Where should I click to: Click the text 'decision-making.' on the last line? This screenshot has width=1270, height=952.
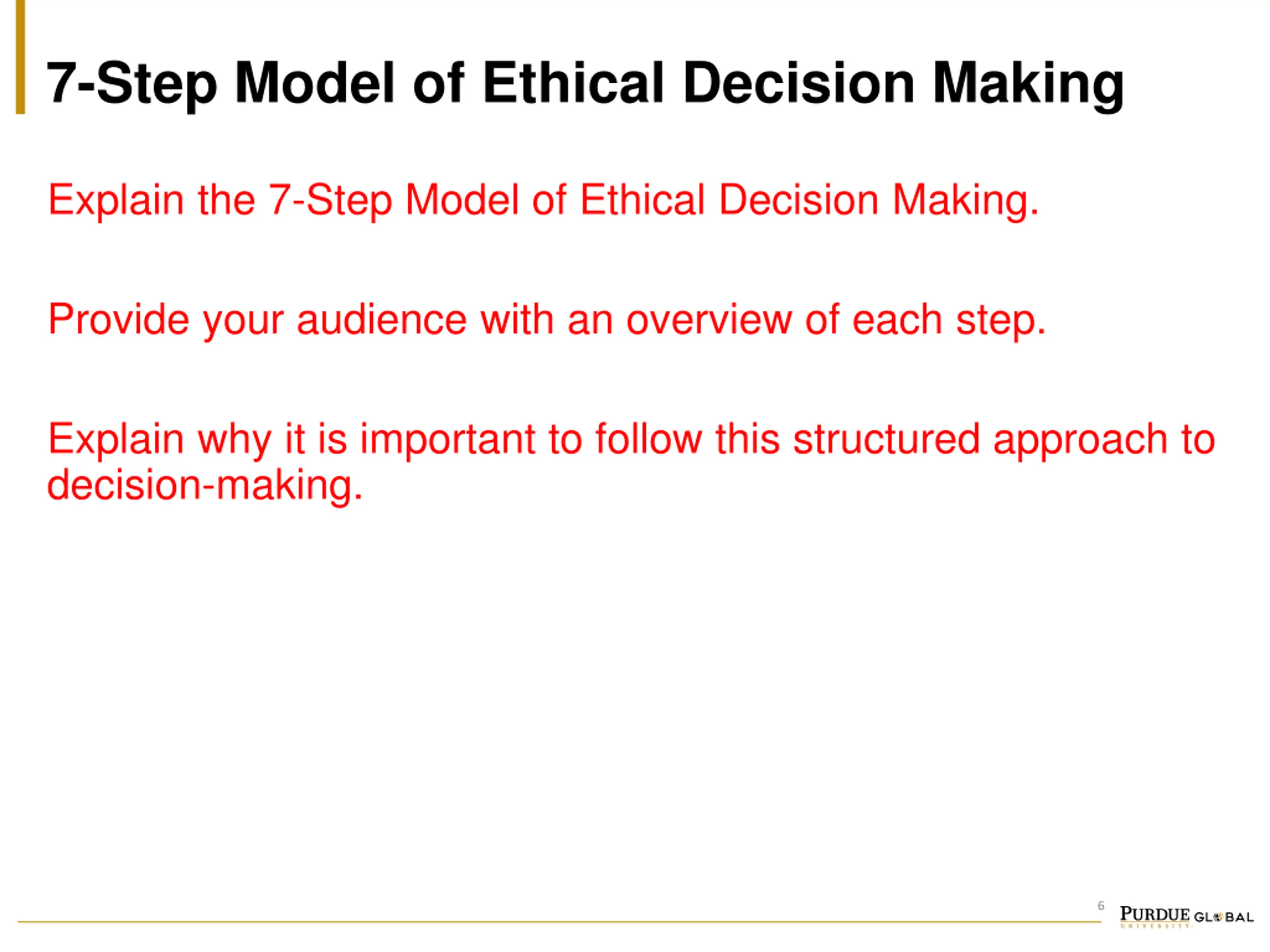tap(205, 486)
